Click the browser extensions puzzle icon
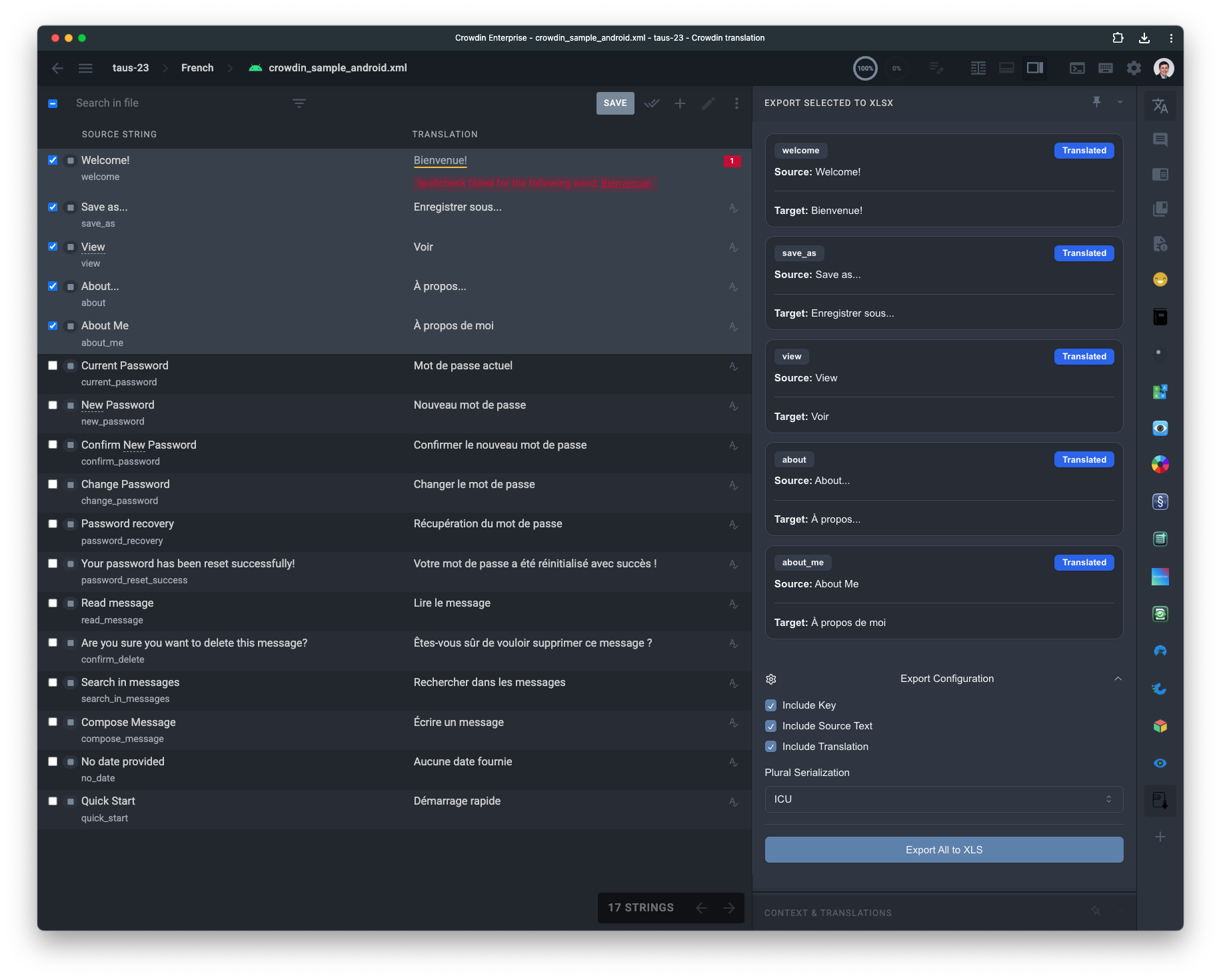The image size is (1221, 980). click(x=1118, y=38)
